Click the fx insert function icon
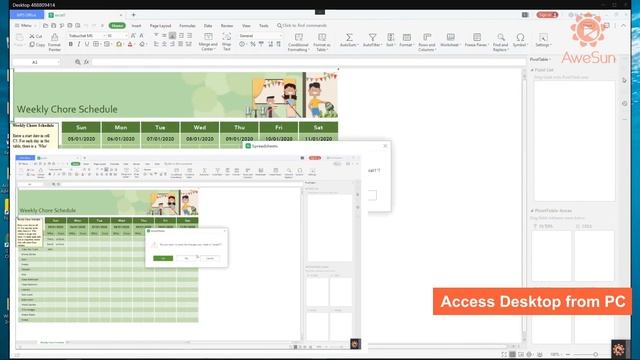The height and width of the screenshot is (360, 640). coord(86,62)
